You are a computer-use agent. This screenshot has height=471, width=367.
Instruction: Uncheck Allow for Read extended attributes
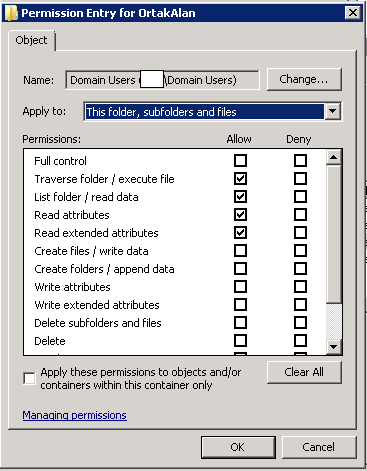240,233
